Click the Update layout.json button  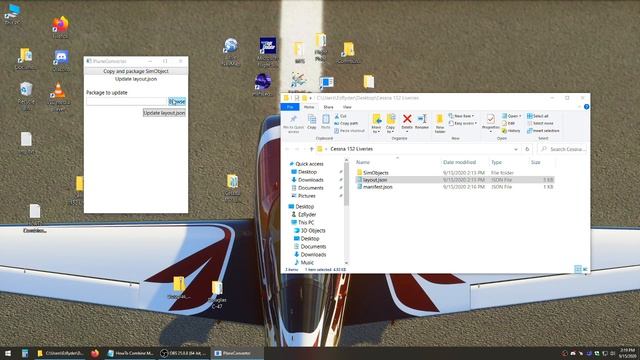coord(164,113)
